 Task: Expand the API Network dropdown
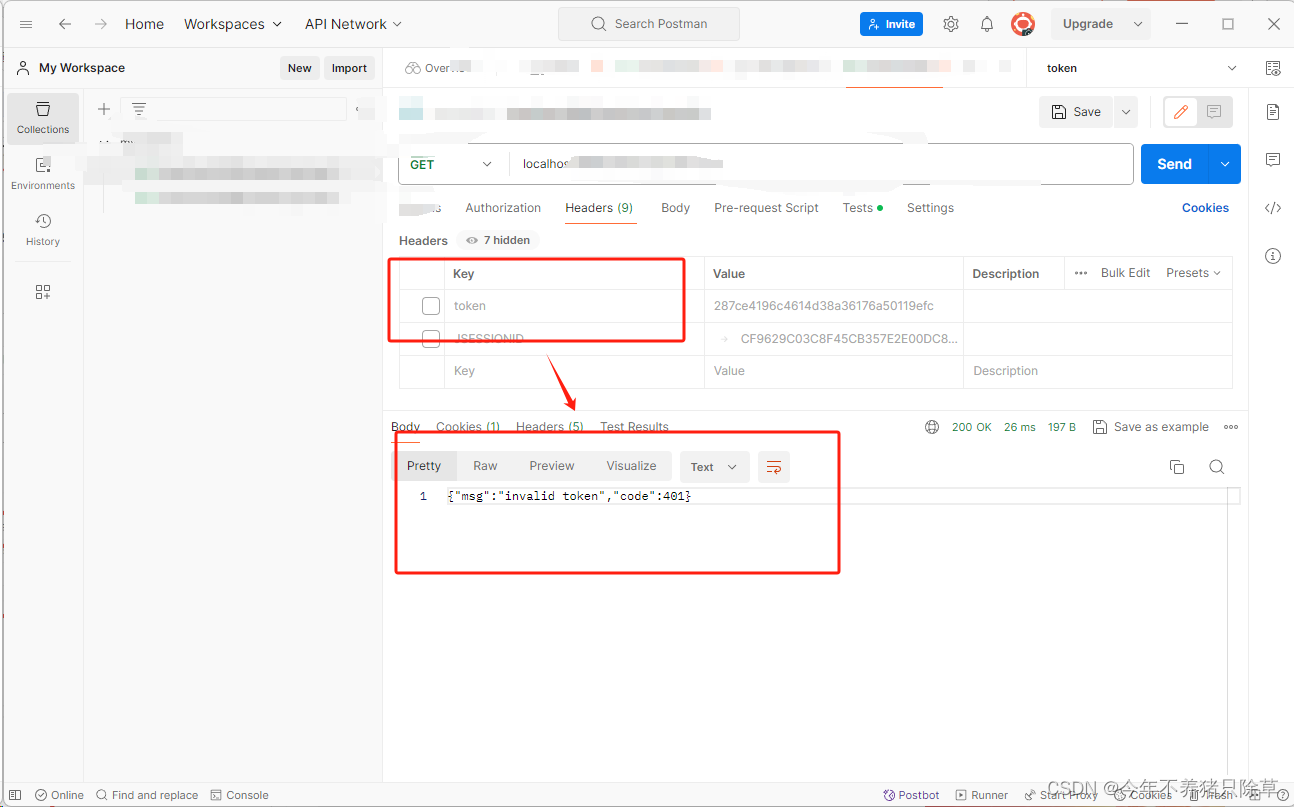[354, 24]
